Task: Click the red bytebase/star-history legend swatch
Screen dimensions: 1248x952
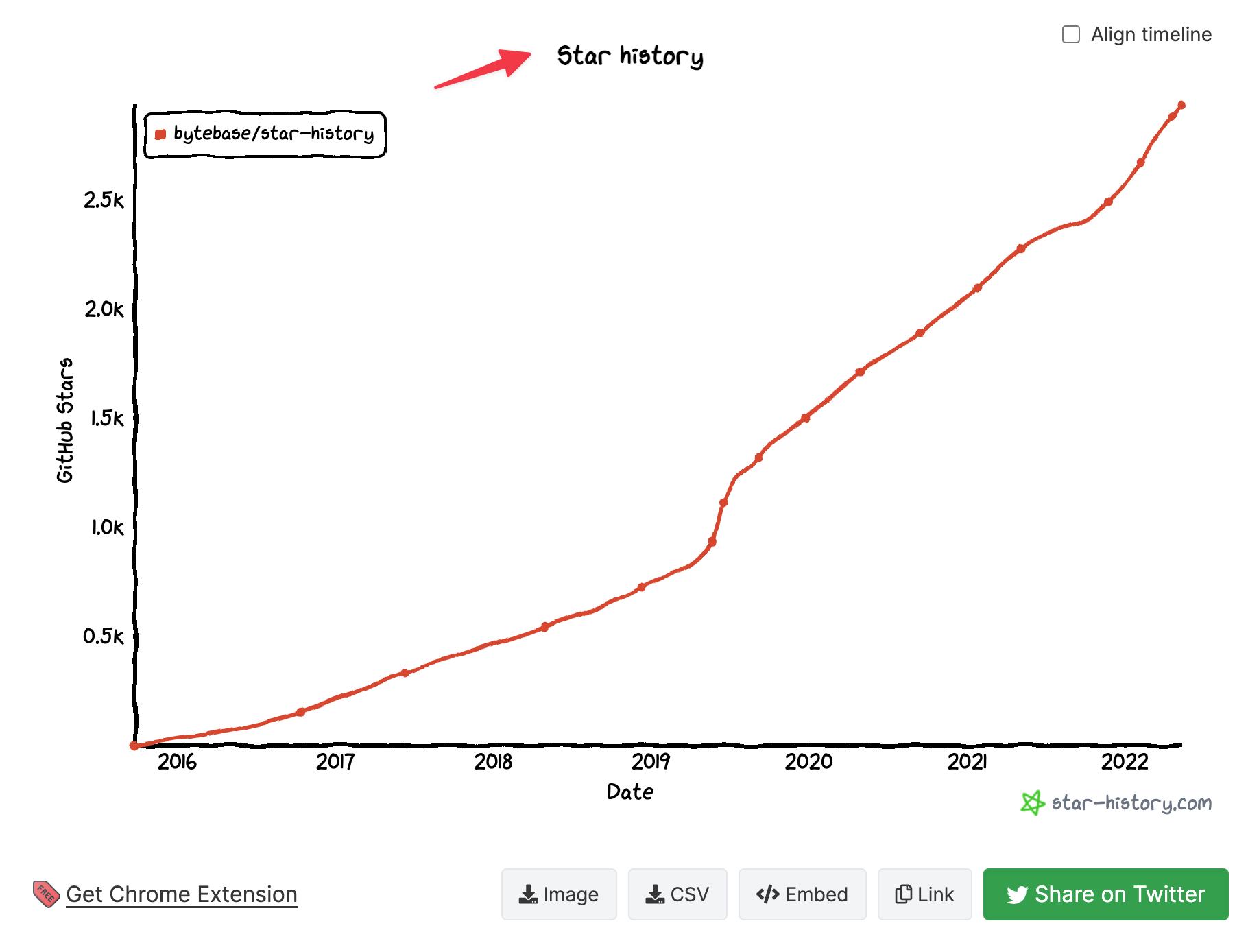Action: point(160,134)
